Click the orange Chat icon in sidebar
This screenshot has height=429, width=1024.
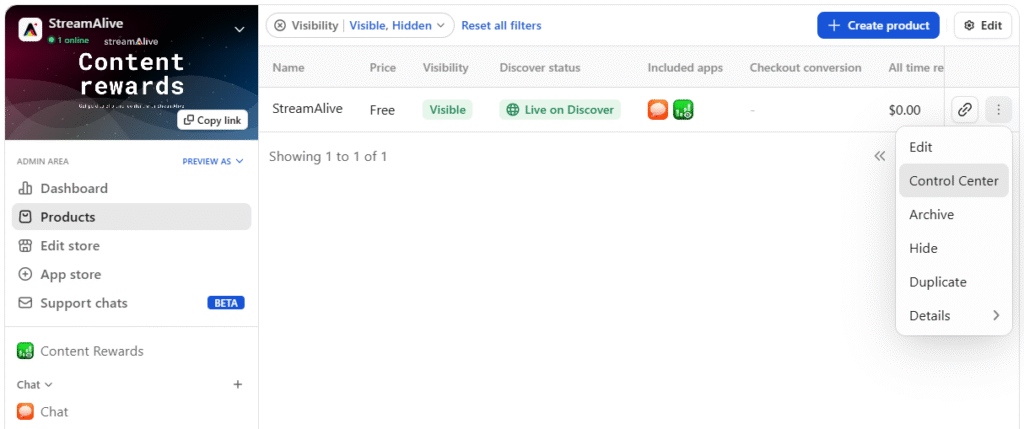[x=25, y=412]
